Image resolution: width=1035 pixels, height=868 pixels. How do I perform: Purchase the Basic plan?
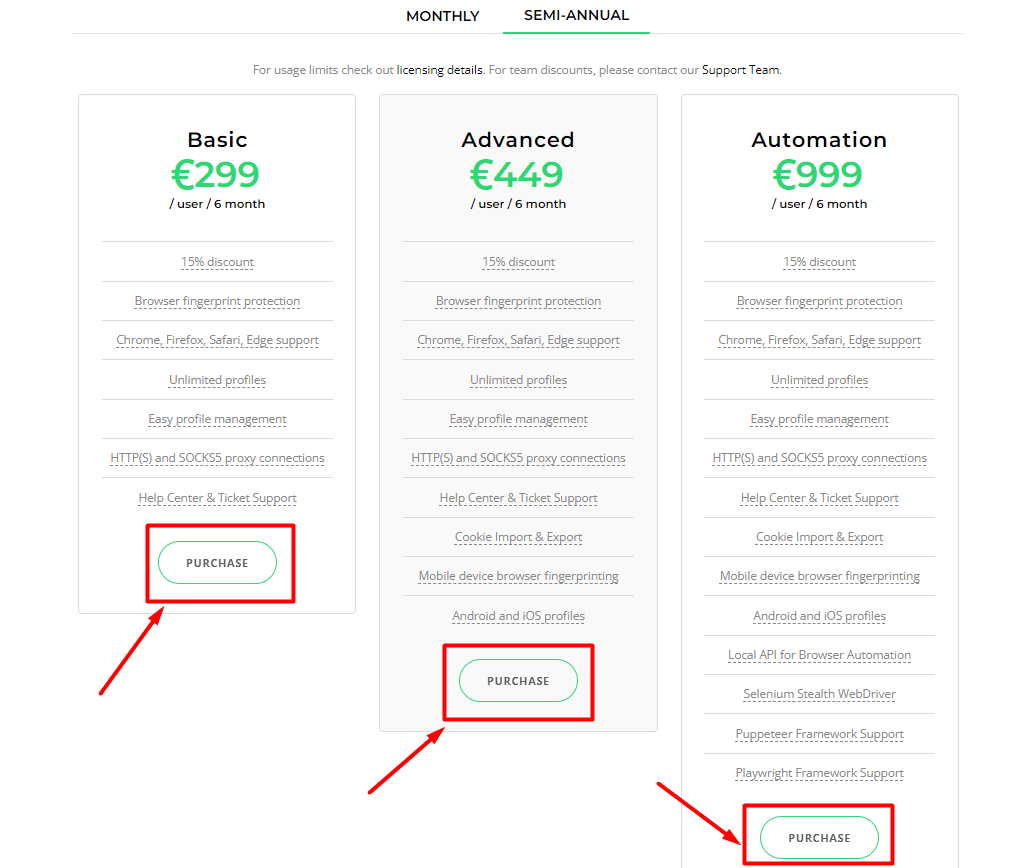point(217,563)
